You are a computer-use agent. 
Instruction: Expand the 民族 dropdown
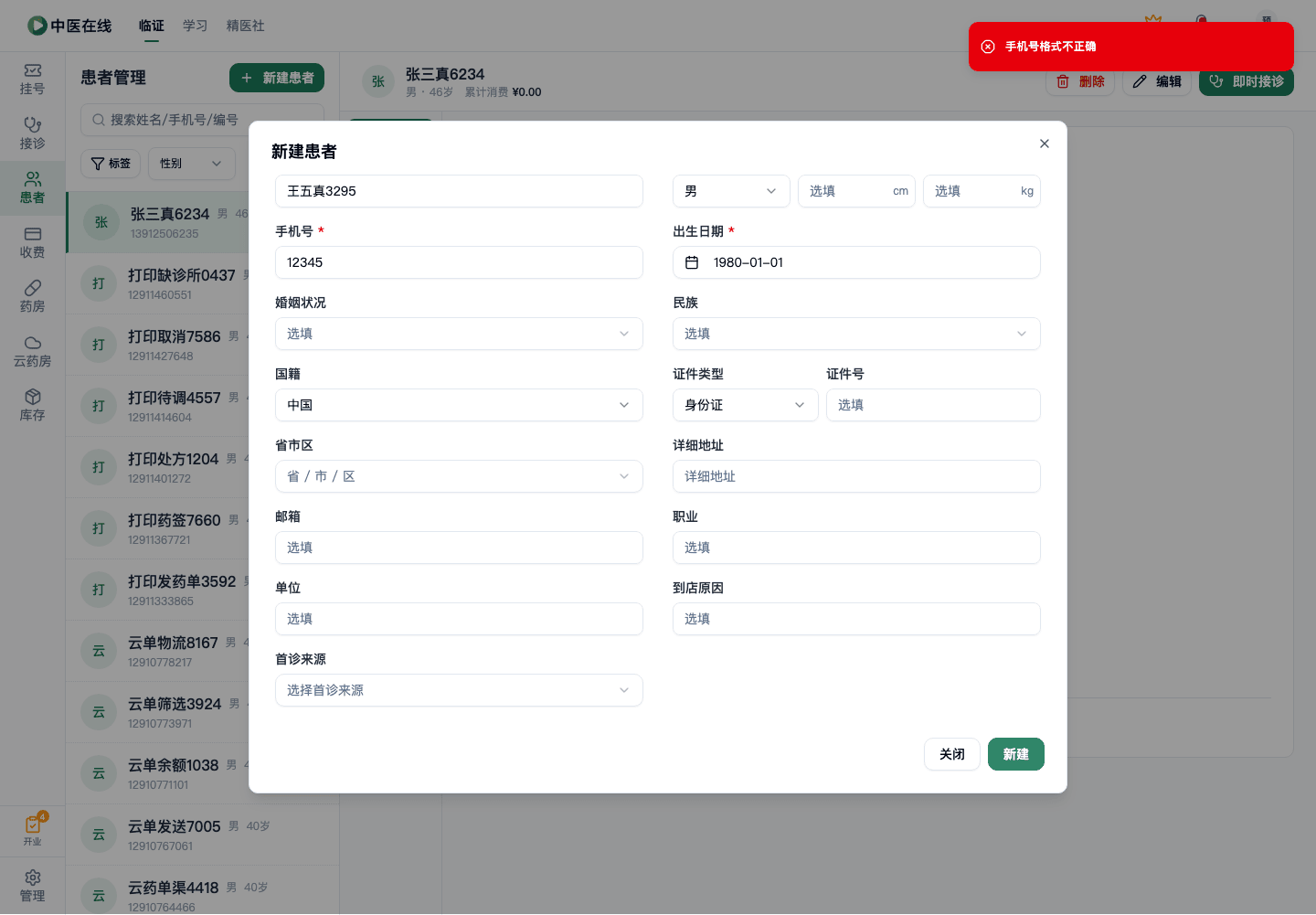click(x=856, y=334)
